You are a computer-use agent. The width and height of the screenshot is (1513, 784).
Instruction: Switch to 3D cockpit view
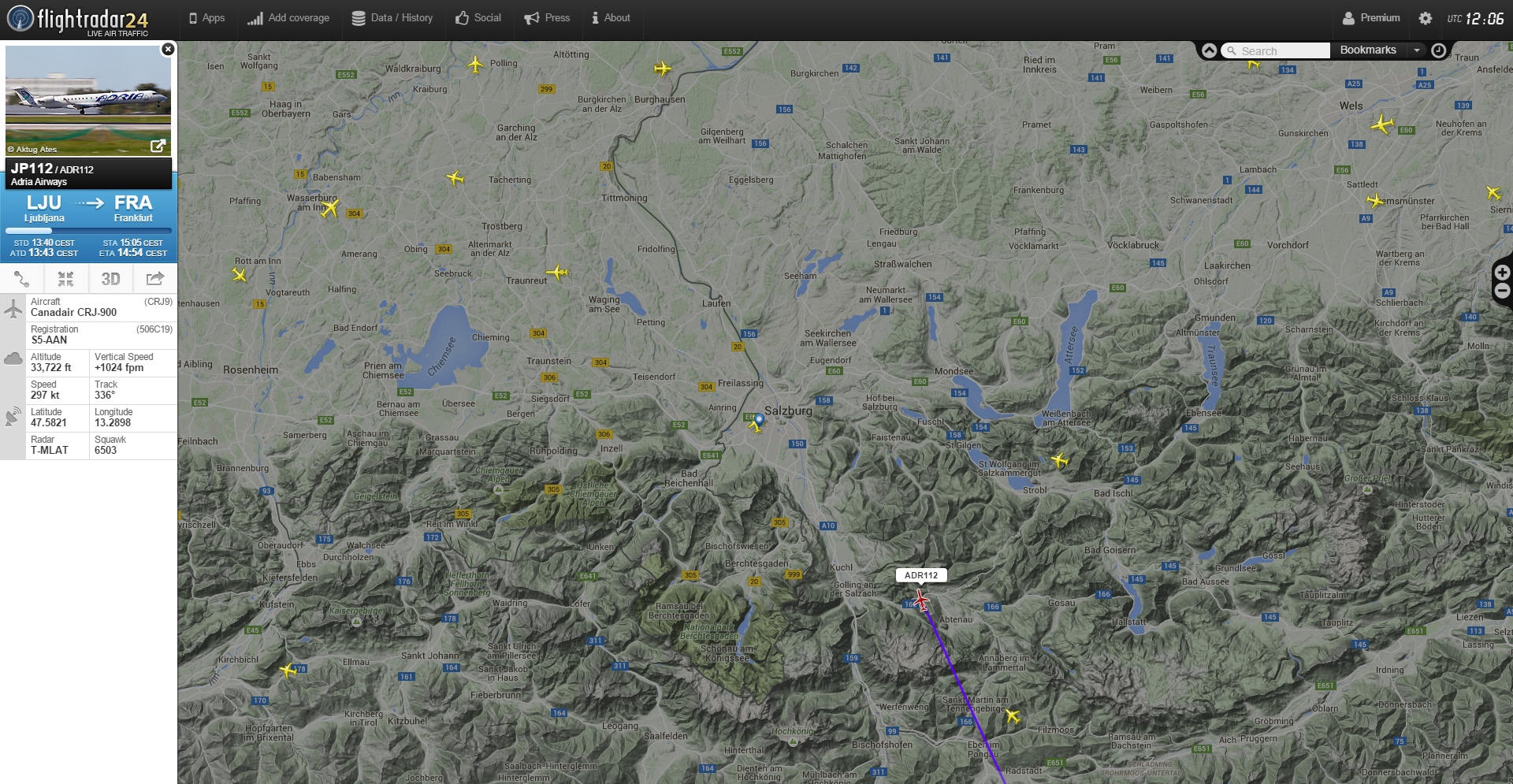pos(110,279)
